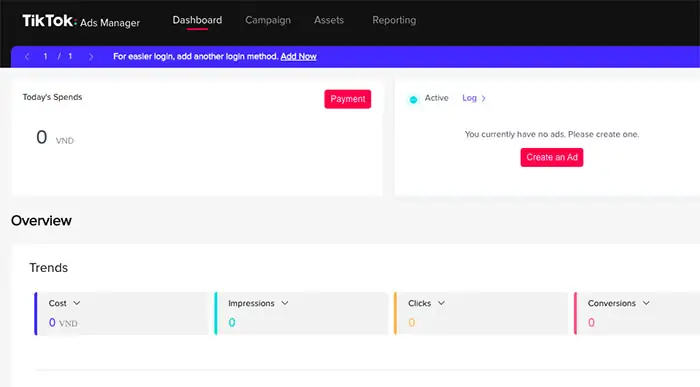Click the Today's Spends label

tap(52, 97)
